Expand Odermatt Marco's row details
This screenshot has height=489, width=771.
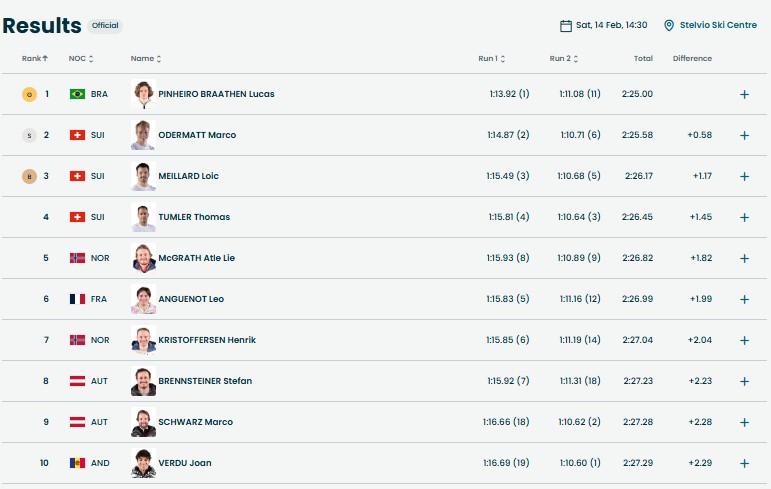[x=744, y=135]
